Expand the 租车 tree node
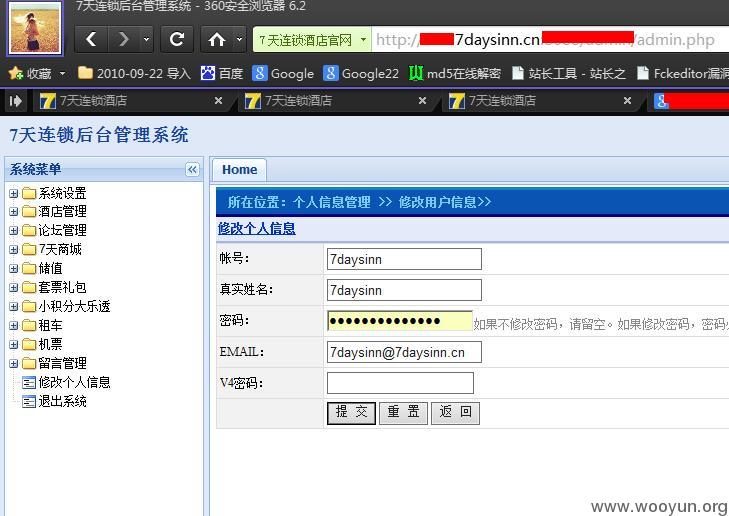The width and height of the screenshot is (729, 516). tap(13, 325)
